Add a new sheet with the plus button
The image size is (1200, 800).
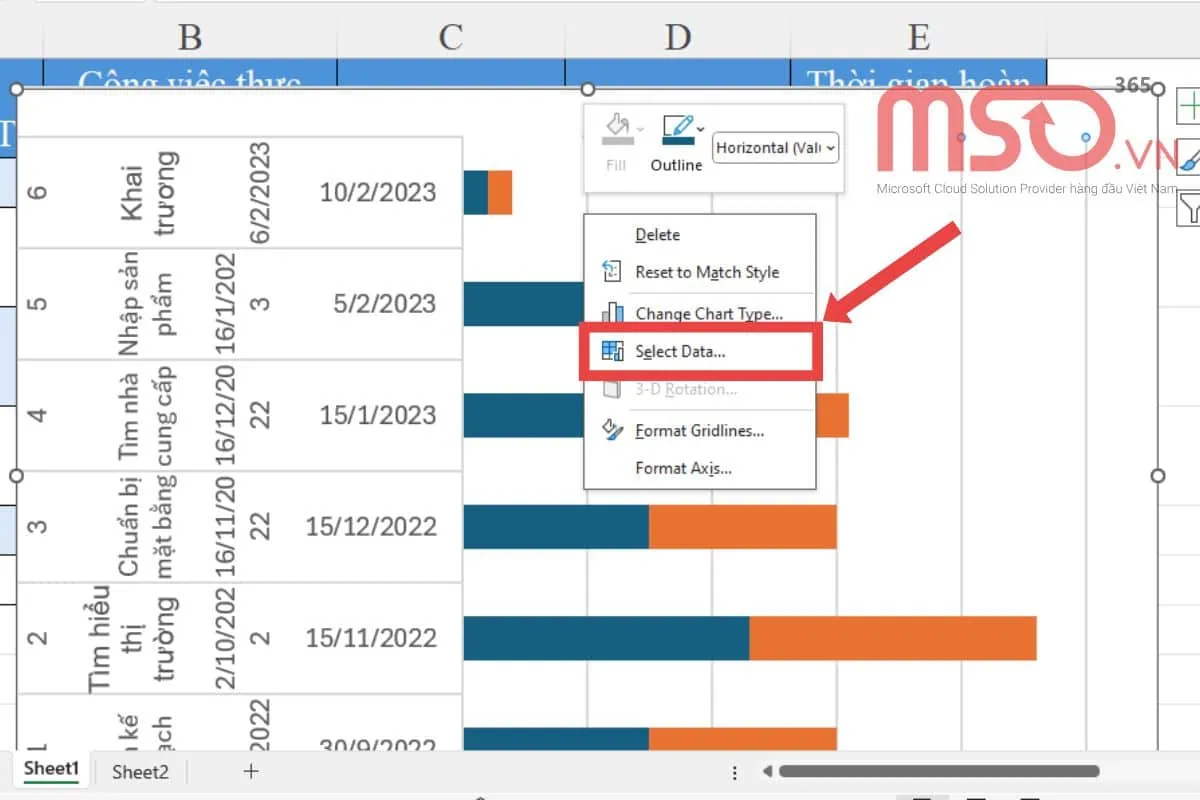[x=250, y=771]
